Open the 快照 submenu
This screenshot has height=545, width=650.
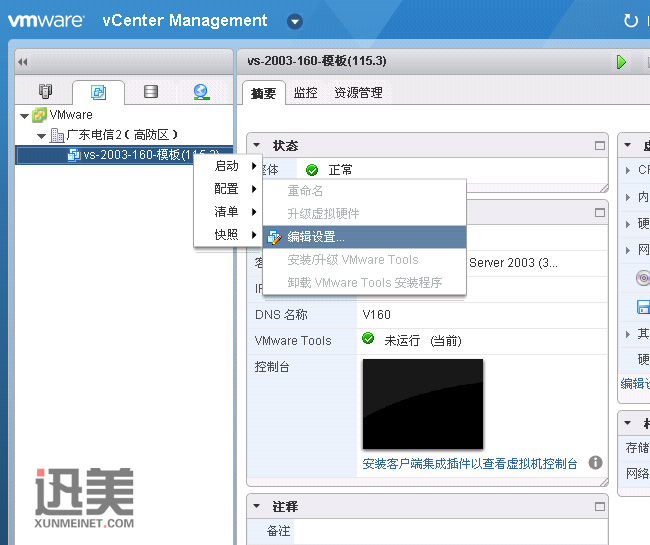(x=227, y=235)
